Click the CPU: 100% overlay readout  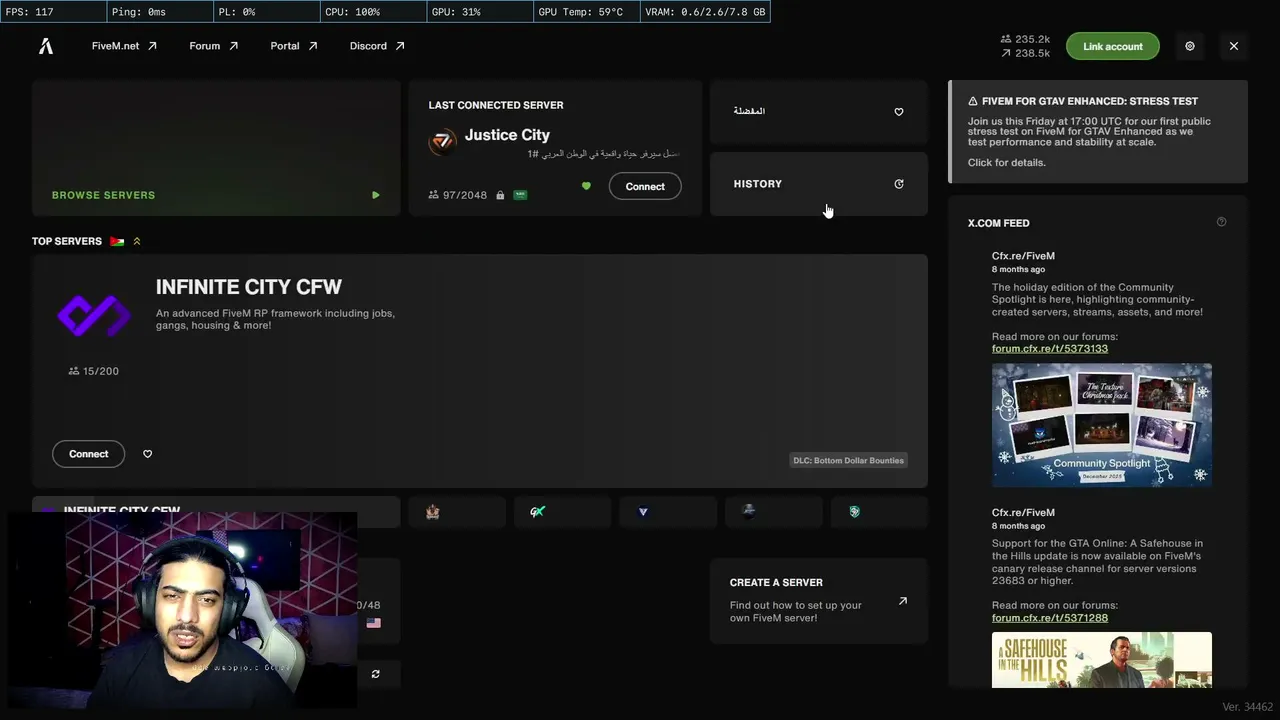(x=372, y=12)
